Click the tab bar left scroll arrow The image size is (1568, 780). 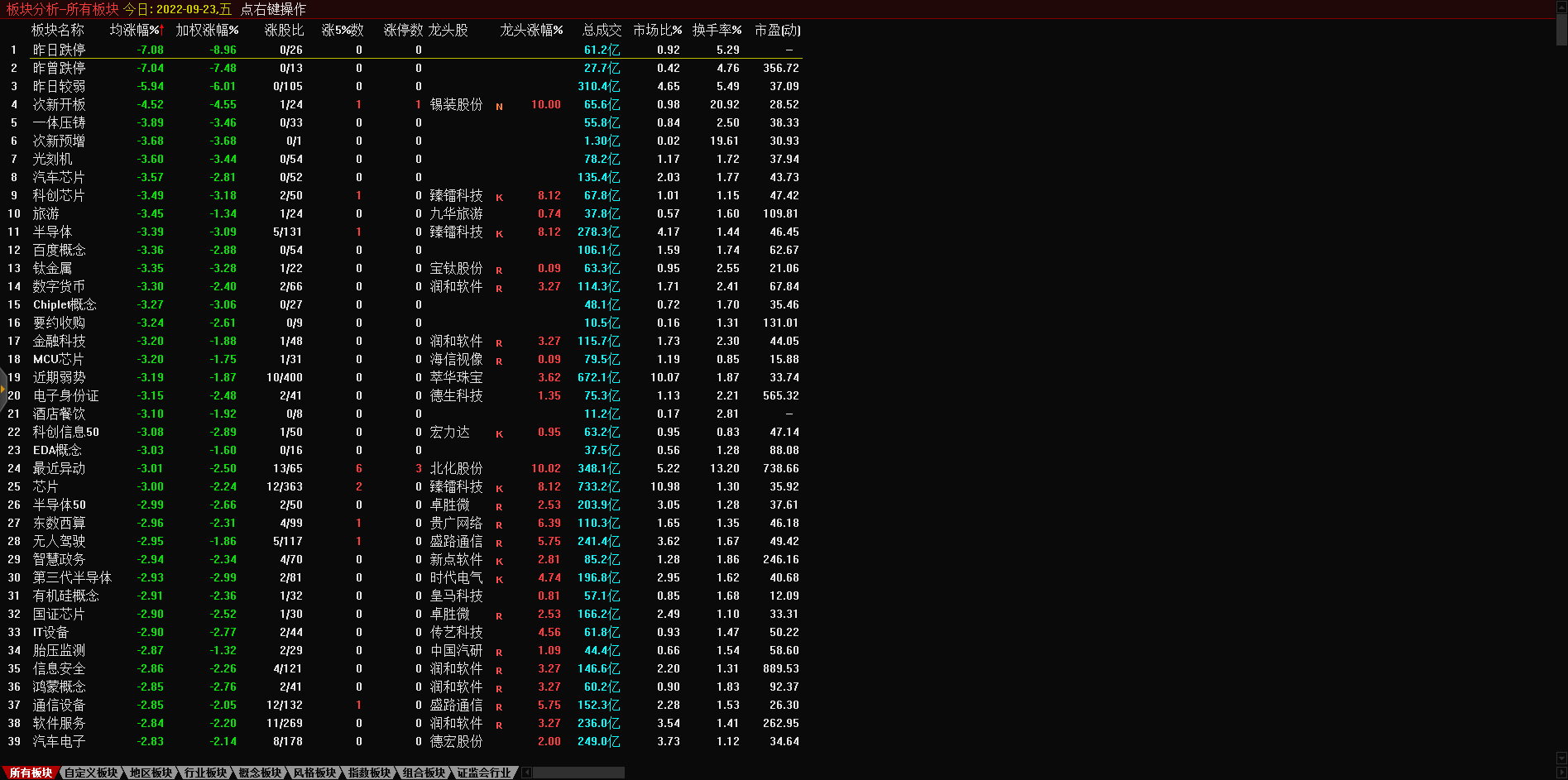click(x=526, y=773)
